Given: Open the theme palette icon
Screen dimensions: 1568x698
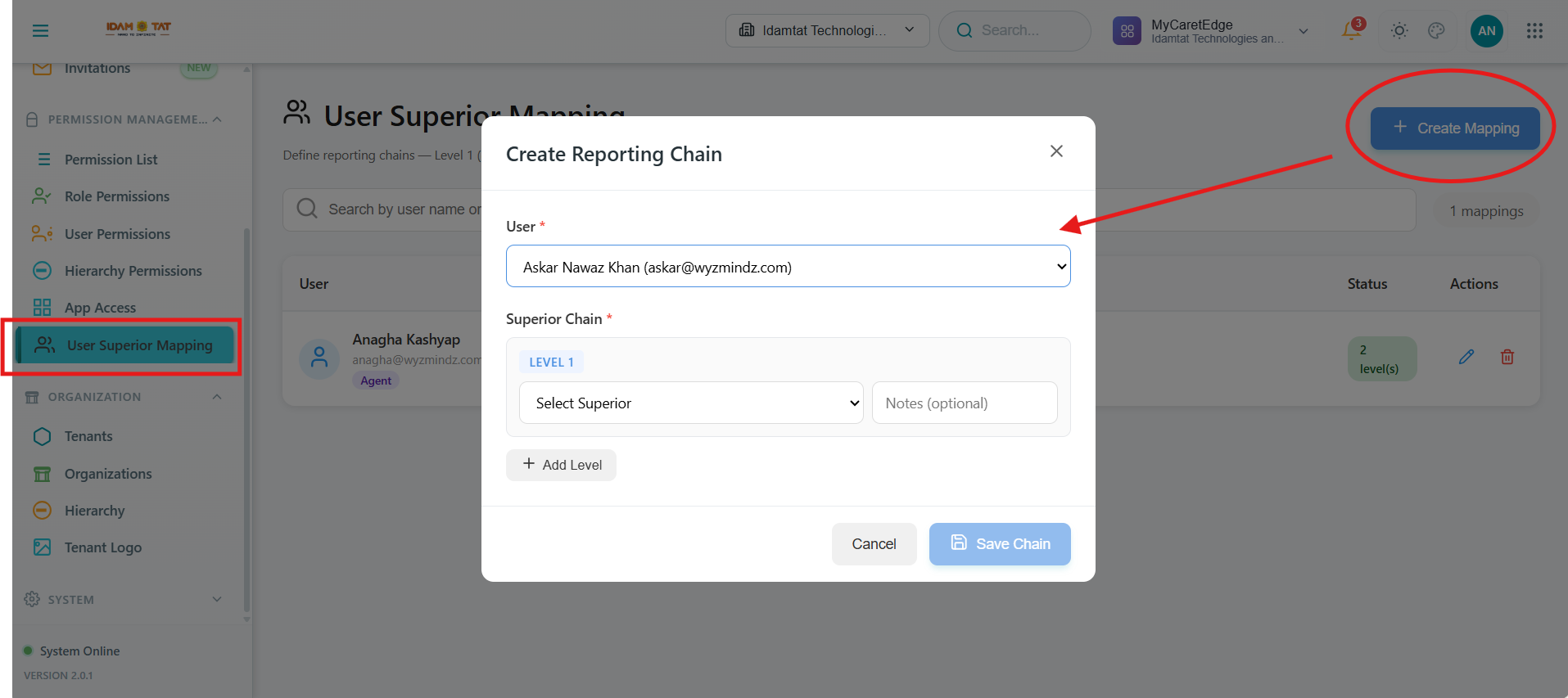Looking at the screenshot, I should pos(1436,31).
